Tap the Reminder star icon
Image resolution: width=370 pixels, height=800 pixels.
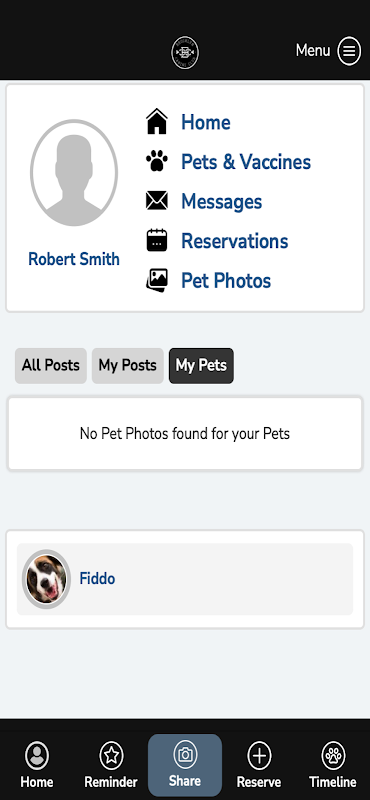point(111,756)
